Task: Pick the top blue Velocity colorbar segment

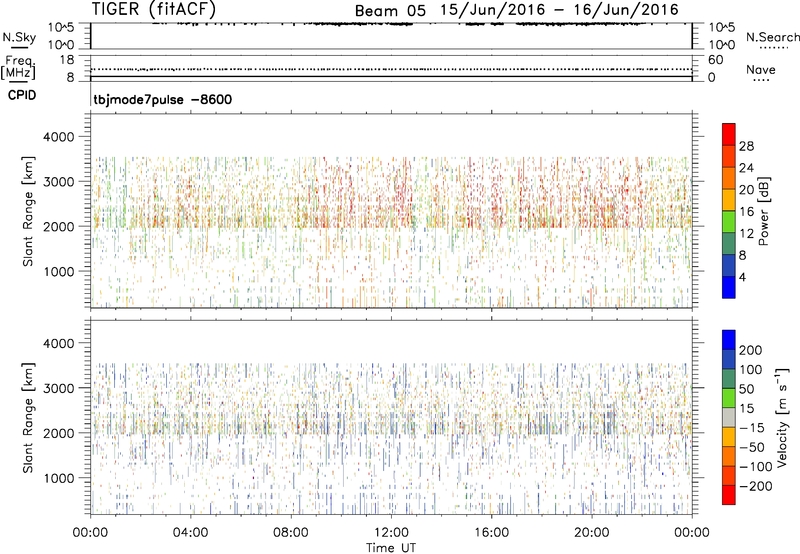Action: [x=729, y=340]
